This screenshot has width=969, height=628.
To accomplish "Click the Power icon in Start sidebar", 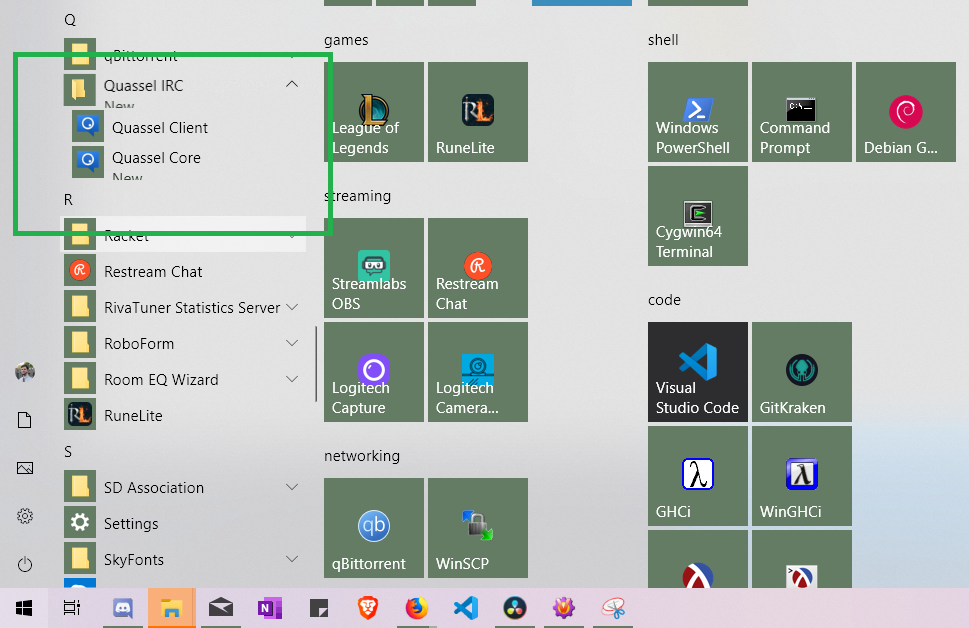I will point(25,564).
